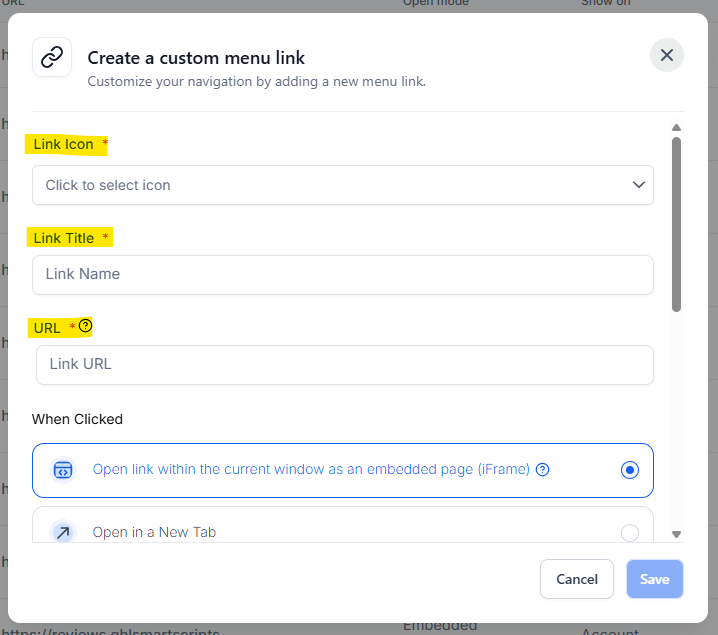718x635 pixels.
Task: Click the embedded page iFrame icon
Action: [x=63, y=470]
